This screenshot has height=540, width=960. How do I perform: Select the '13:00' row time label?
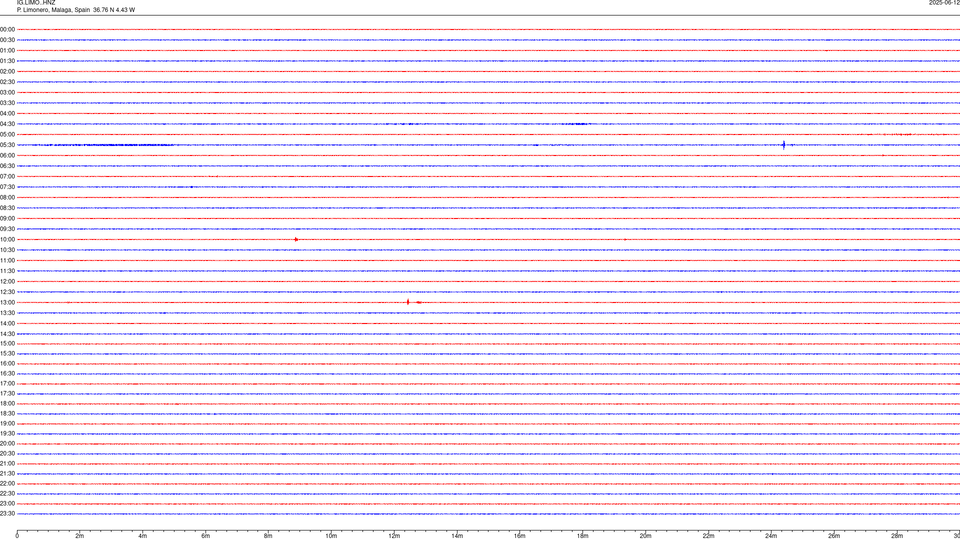pyautogui.click(x=7, y=302)
